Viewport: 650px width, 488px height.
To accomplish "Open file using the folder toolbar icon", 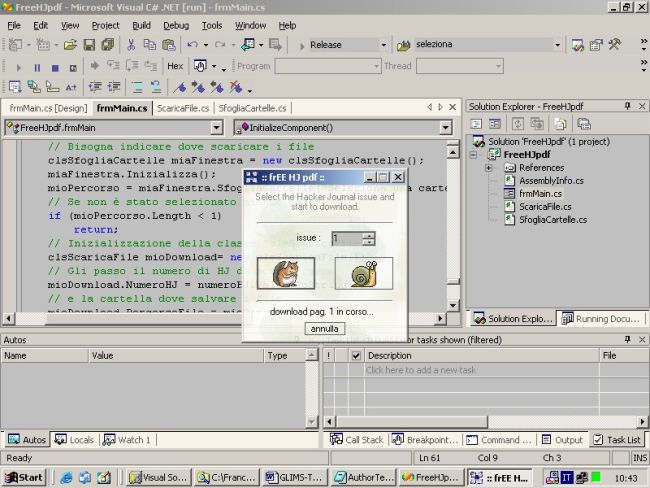I will click(x=70, y=45).
